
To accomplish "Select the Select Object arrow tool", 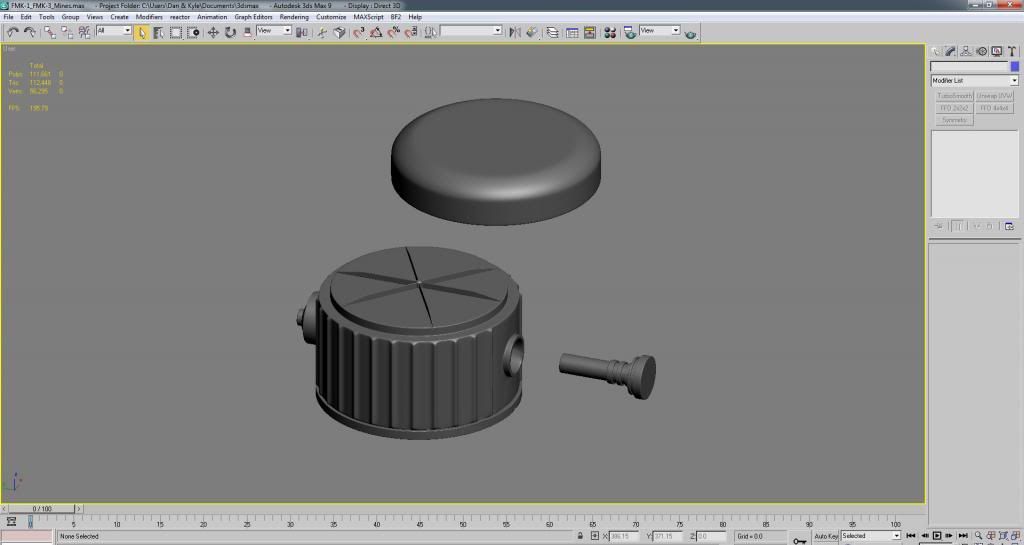I will tap(142, 32).
